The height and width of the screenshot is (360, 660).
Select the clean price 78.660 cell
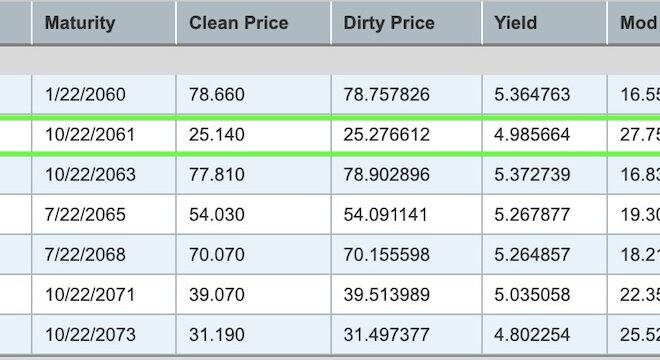click(254, 94)
